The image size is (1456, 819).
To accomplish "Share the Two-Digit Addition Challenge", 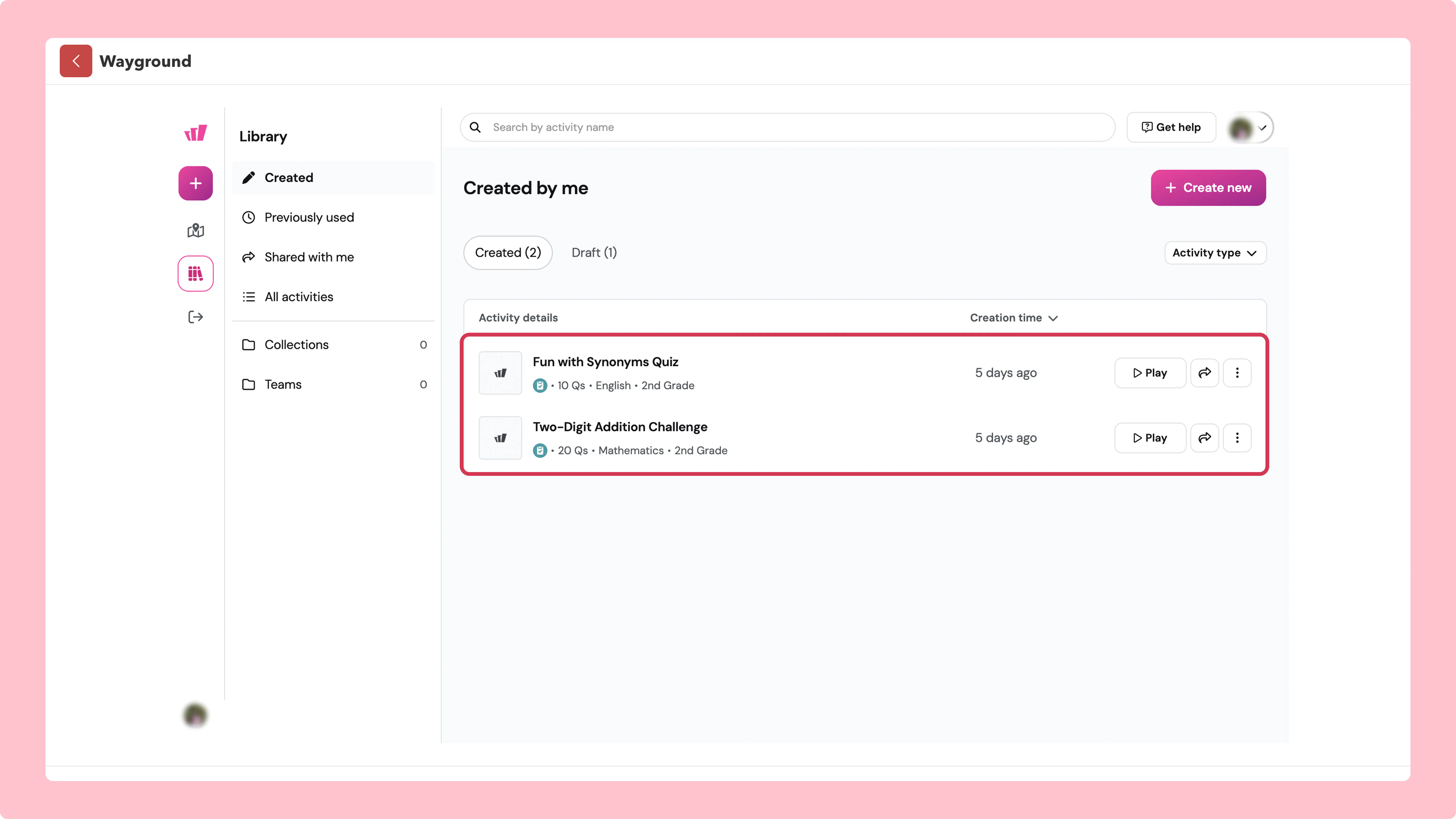I will tap(1205, 437).
